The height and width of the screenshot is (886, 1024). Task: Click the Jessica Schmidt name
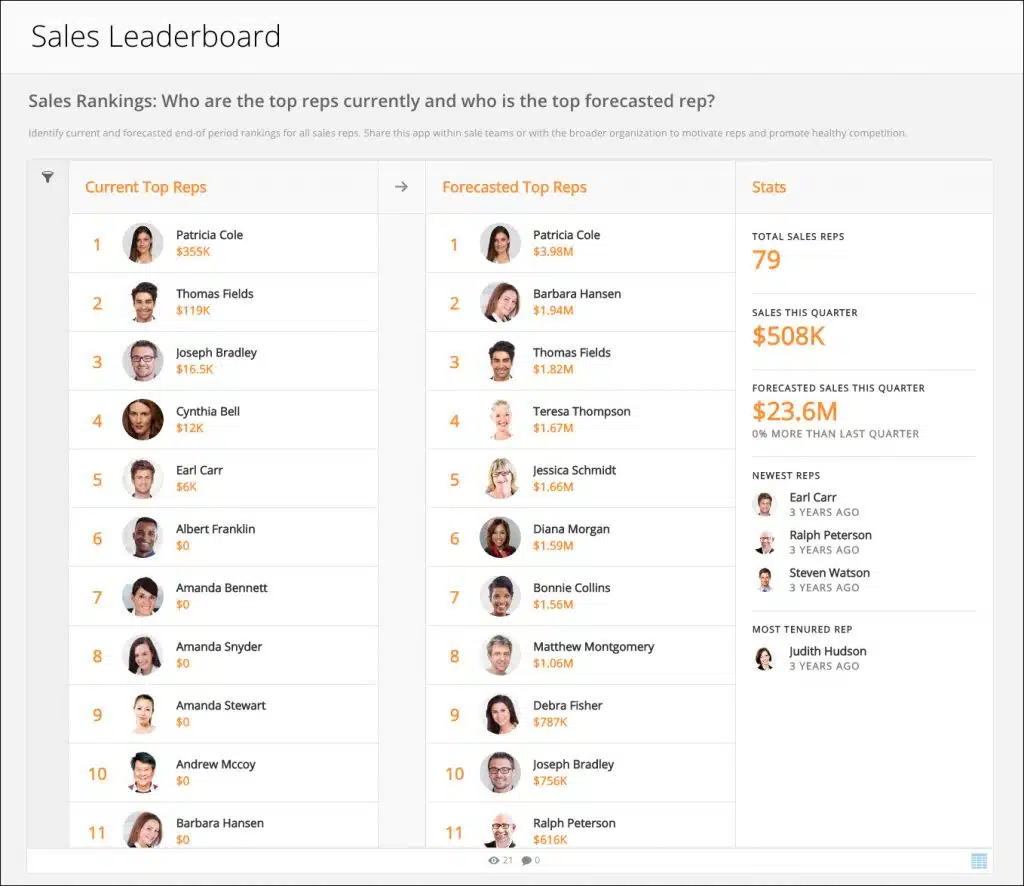click(x=575, y=470)
